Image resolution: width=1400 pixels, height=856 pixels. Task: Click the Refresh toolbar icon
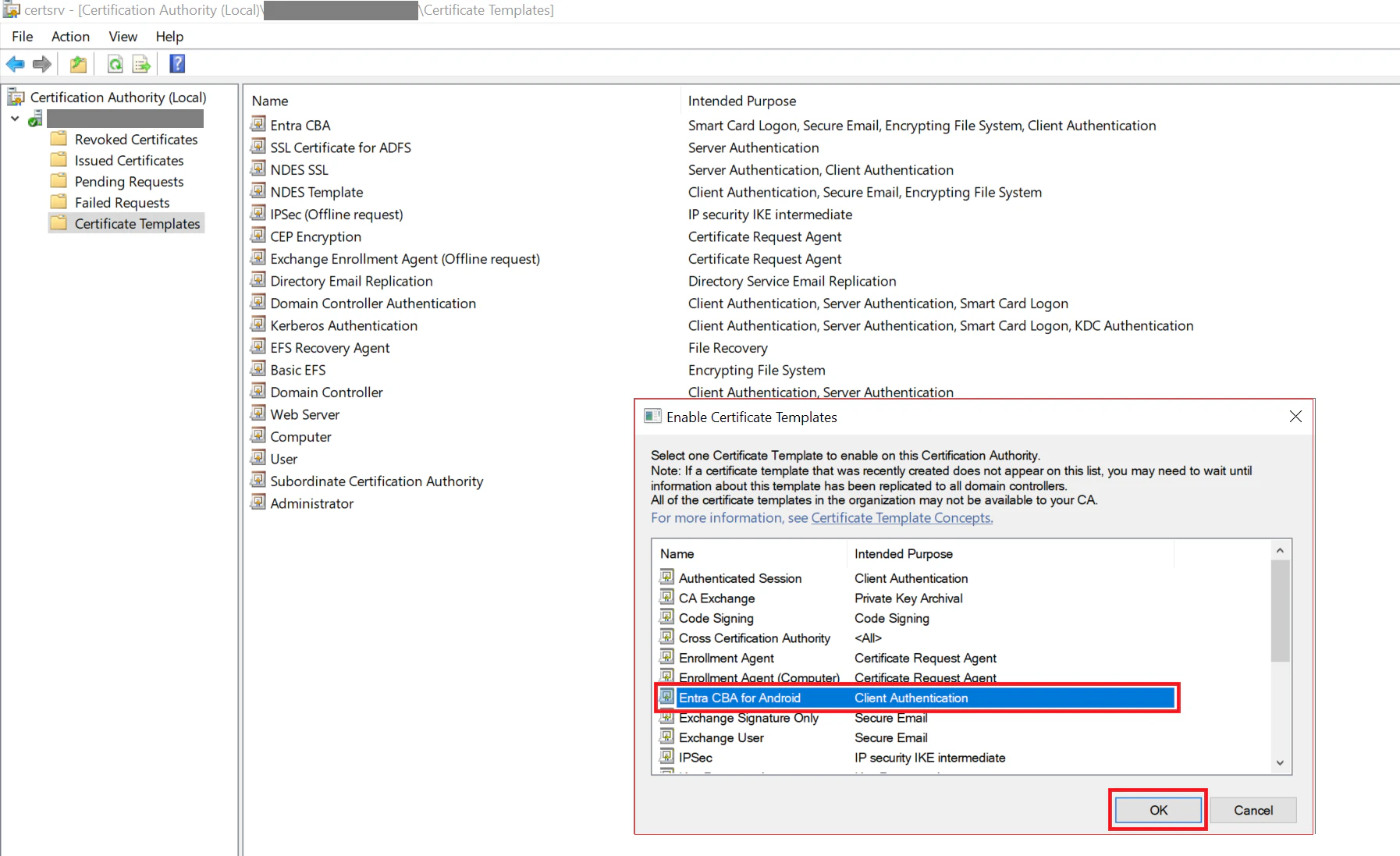pos(115,64)
